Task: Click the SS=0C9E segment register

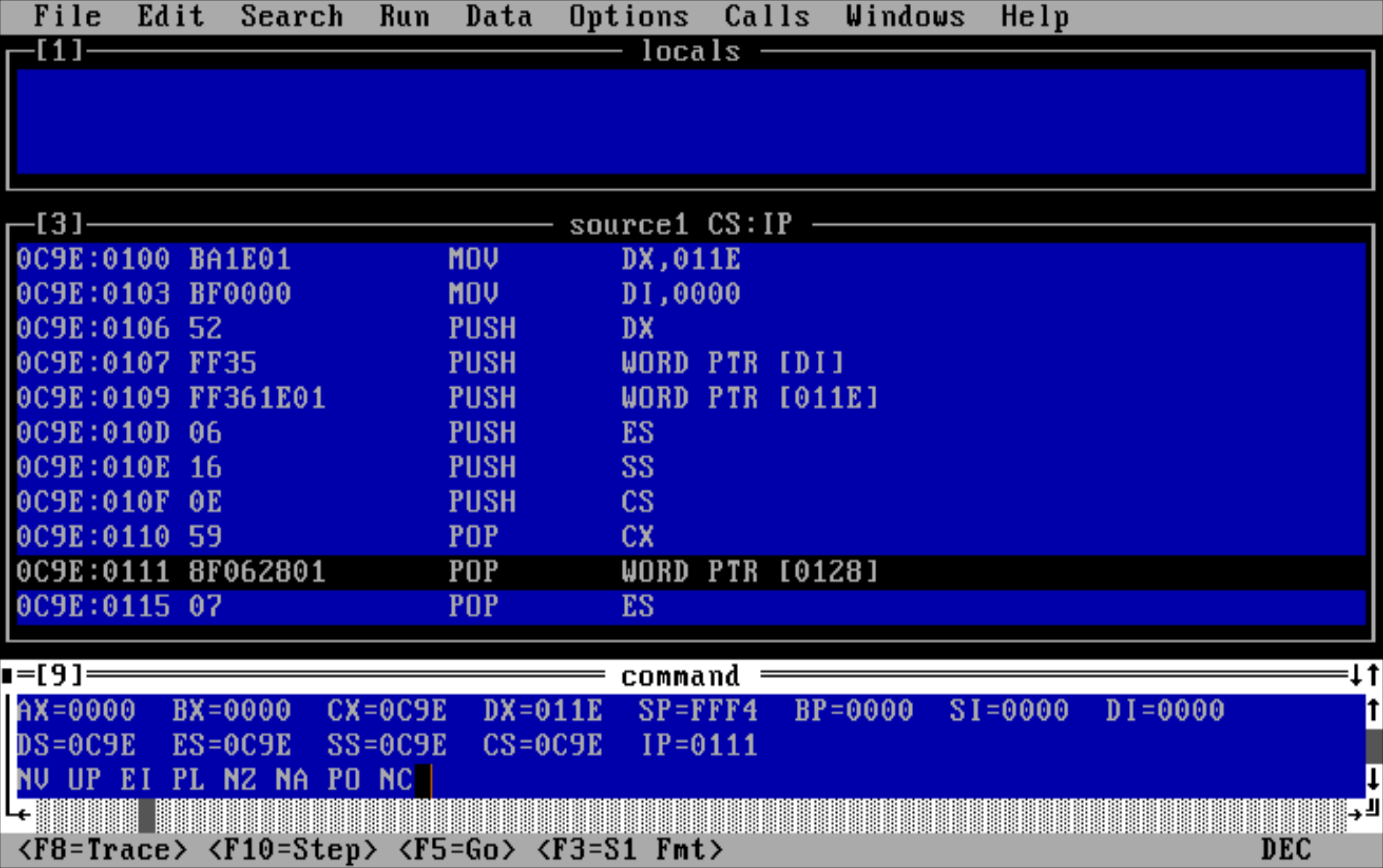Action: point(387,745)
